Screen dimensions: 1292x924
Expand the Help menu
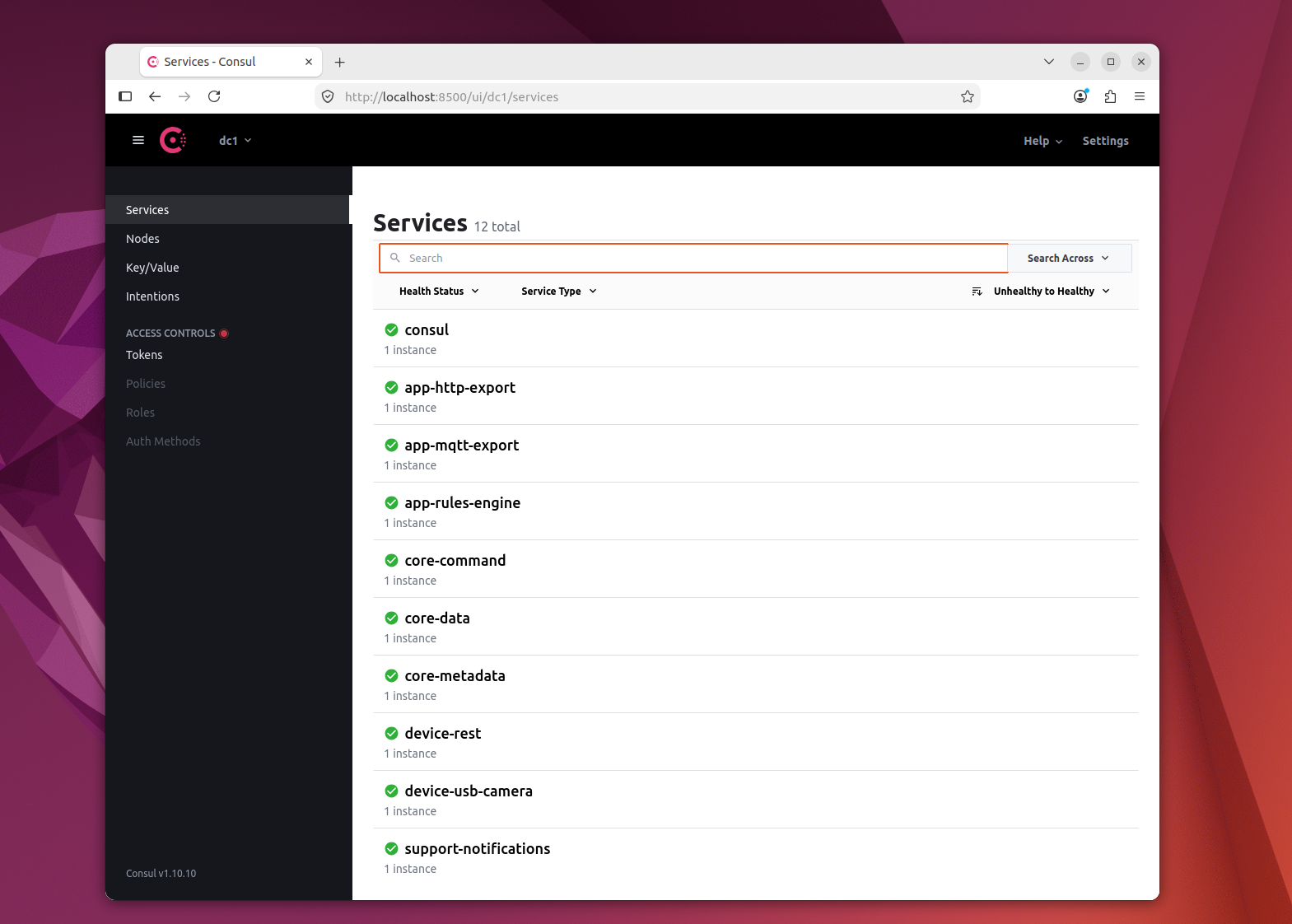coord(1043,141)
